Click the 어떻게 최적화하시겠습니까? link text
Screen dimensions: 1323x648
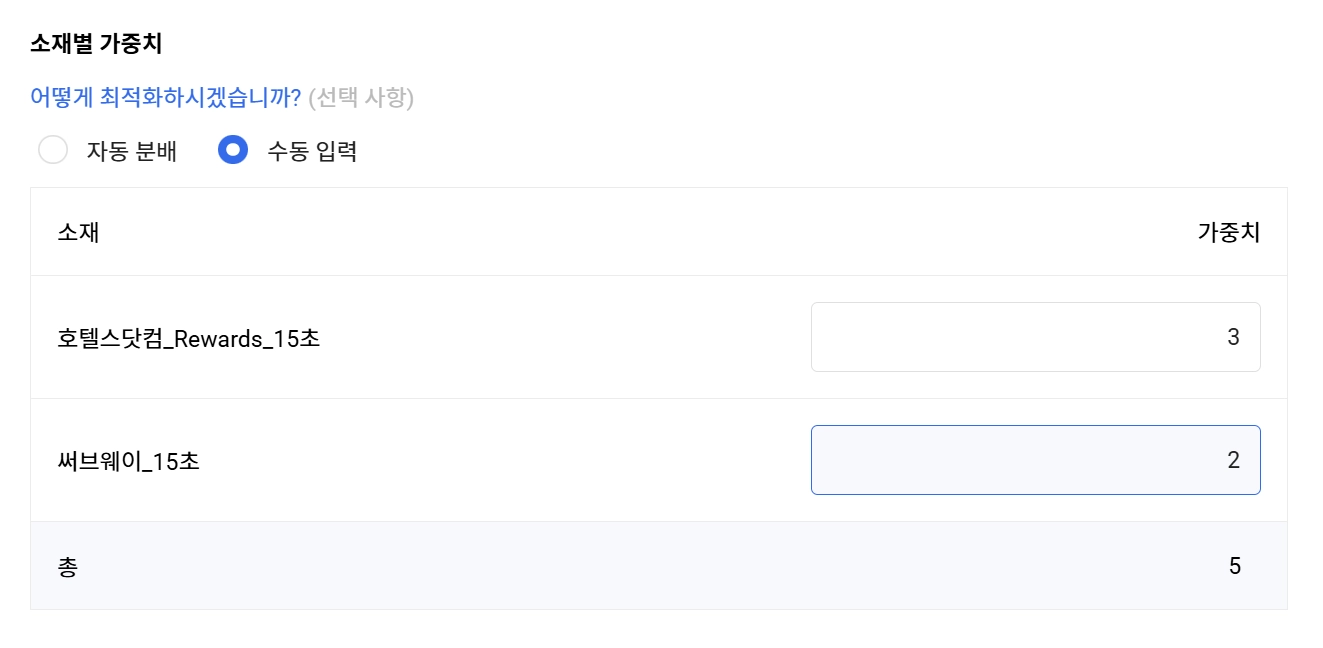pos(166,98)
